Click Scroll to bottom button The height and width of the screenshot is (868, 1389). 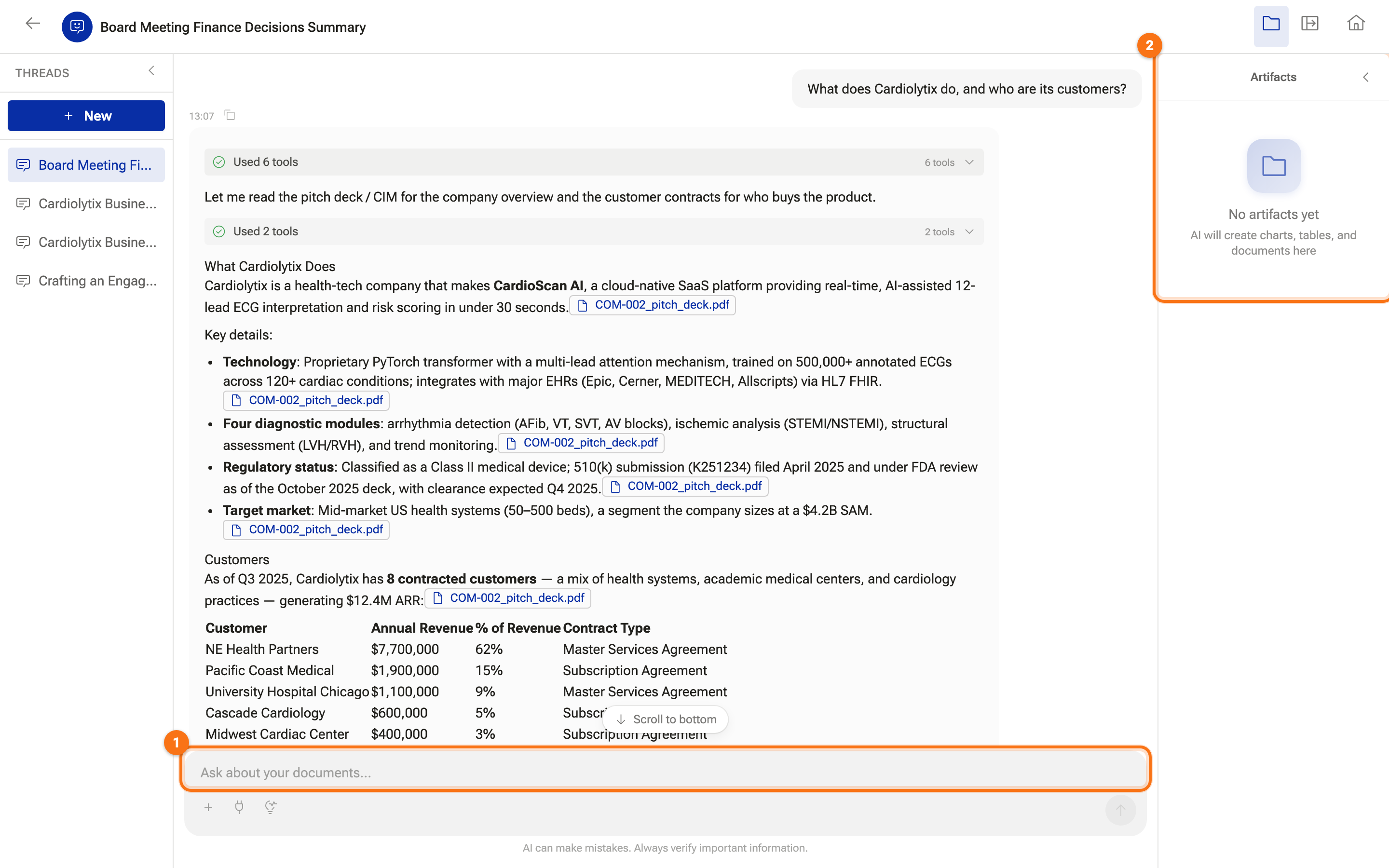[x=666, y=719]
